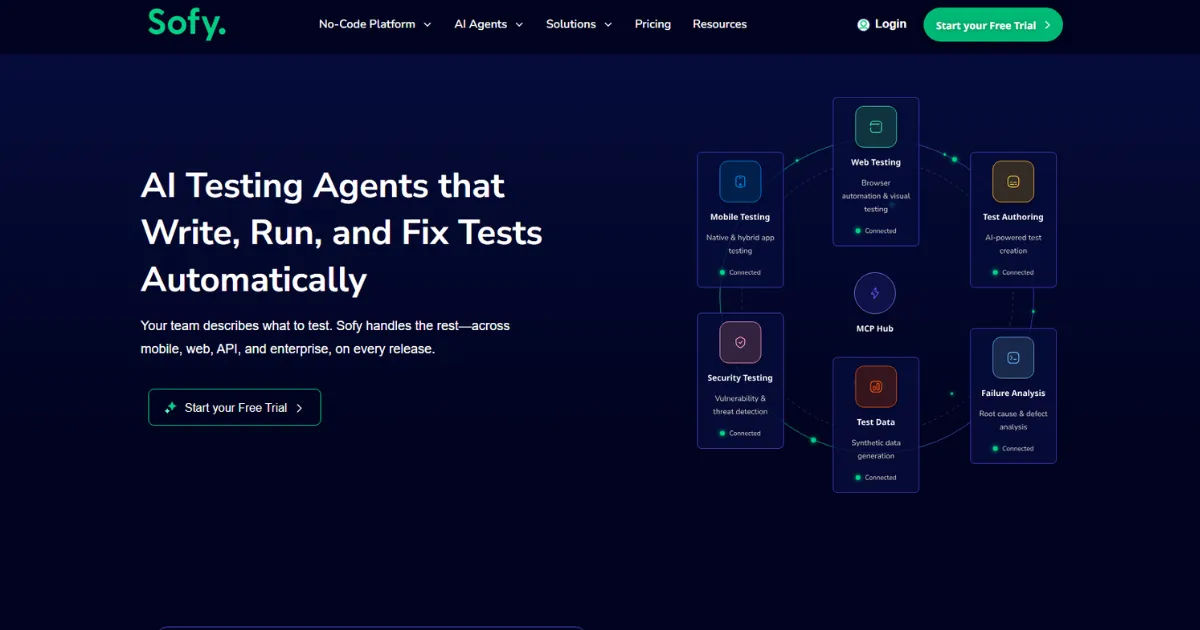Click the 'Native & hybrid app testing' description
Viewport: 1200px width, 630px height.
[x=740, y=244]
